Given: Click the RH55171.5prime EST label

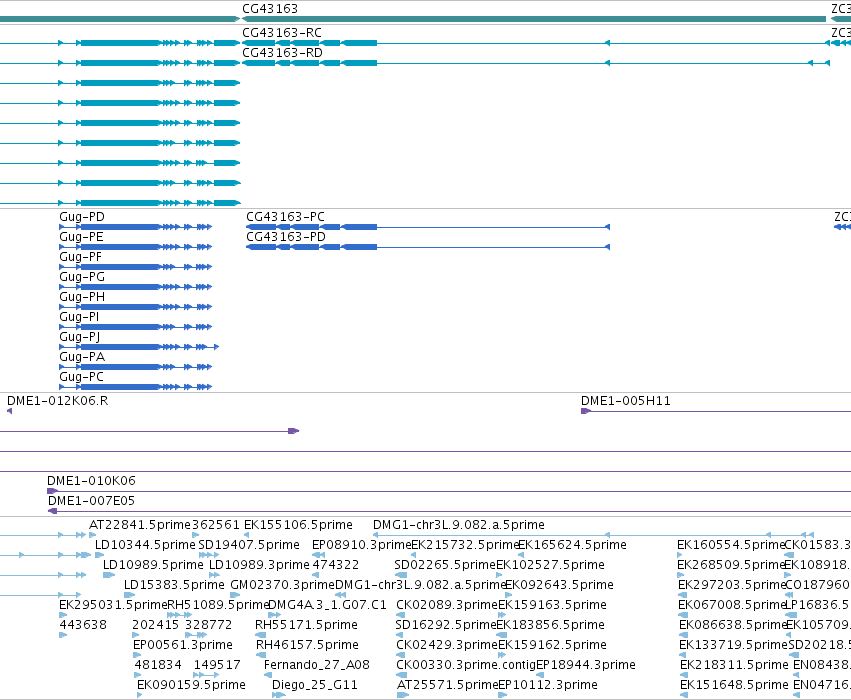Looking at the screenshot, I should (307, 625).
